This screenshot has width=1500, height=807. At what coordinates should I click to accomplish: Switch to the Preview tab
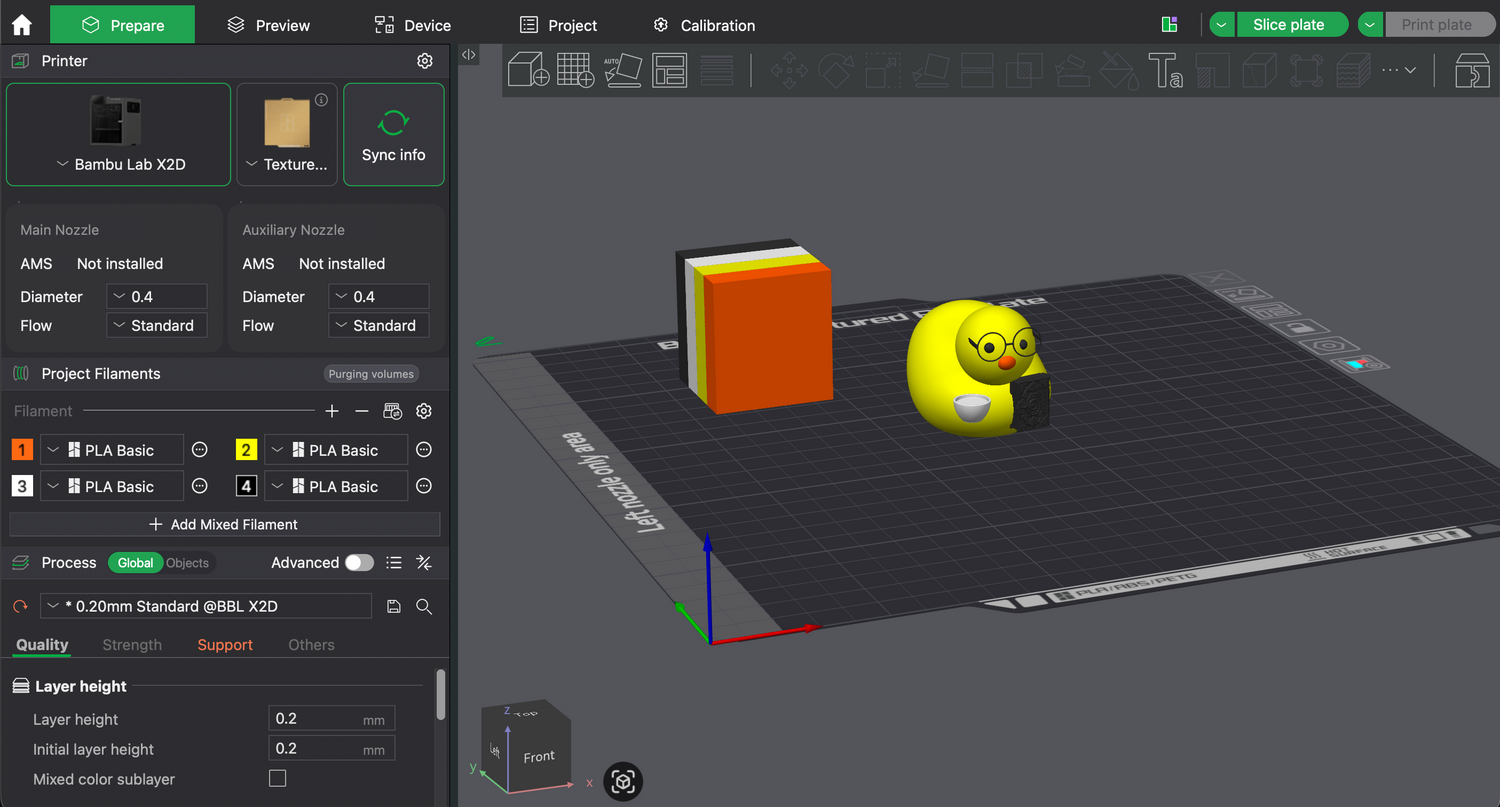tap(268, 25)
